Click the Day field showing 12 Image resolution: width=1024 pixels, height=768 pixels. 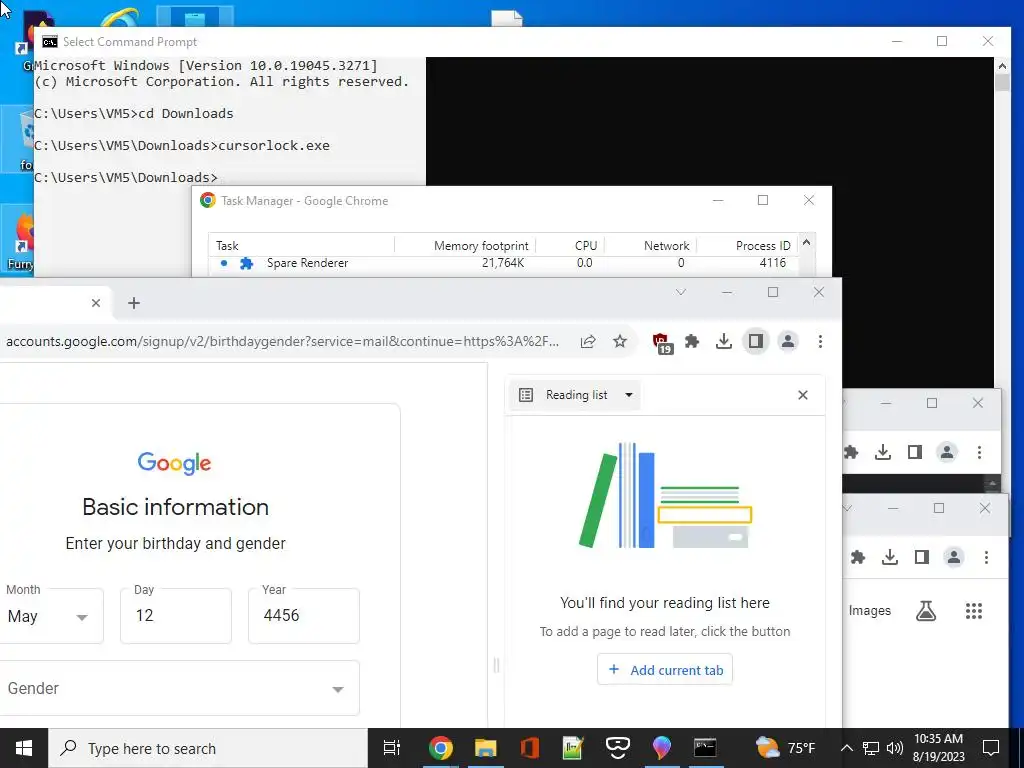point(176,616)
